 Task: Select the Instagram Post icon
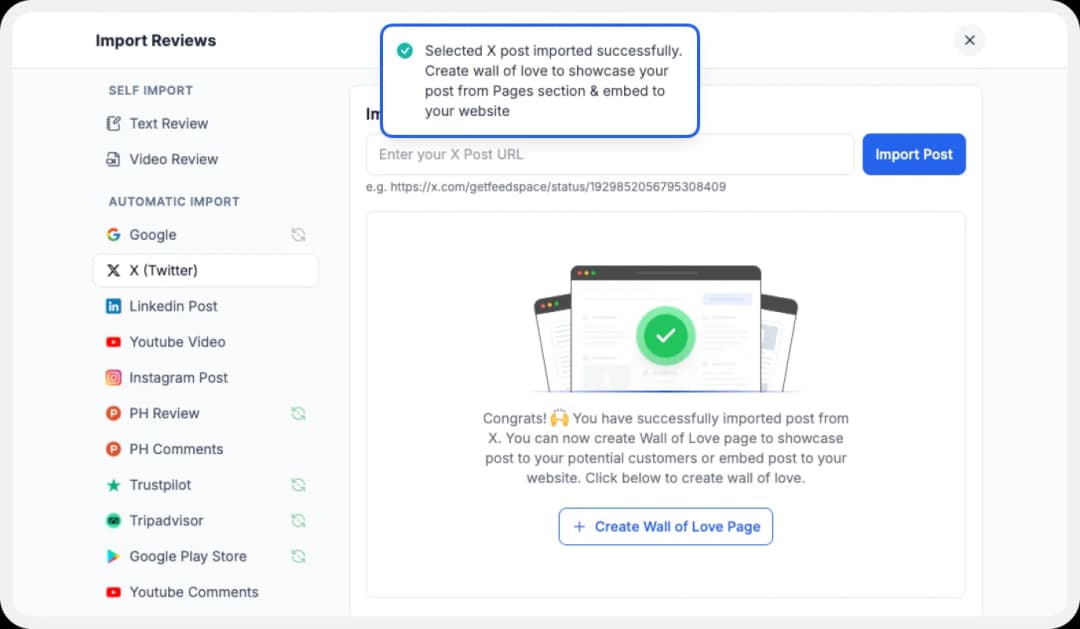(114, 377)
